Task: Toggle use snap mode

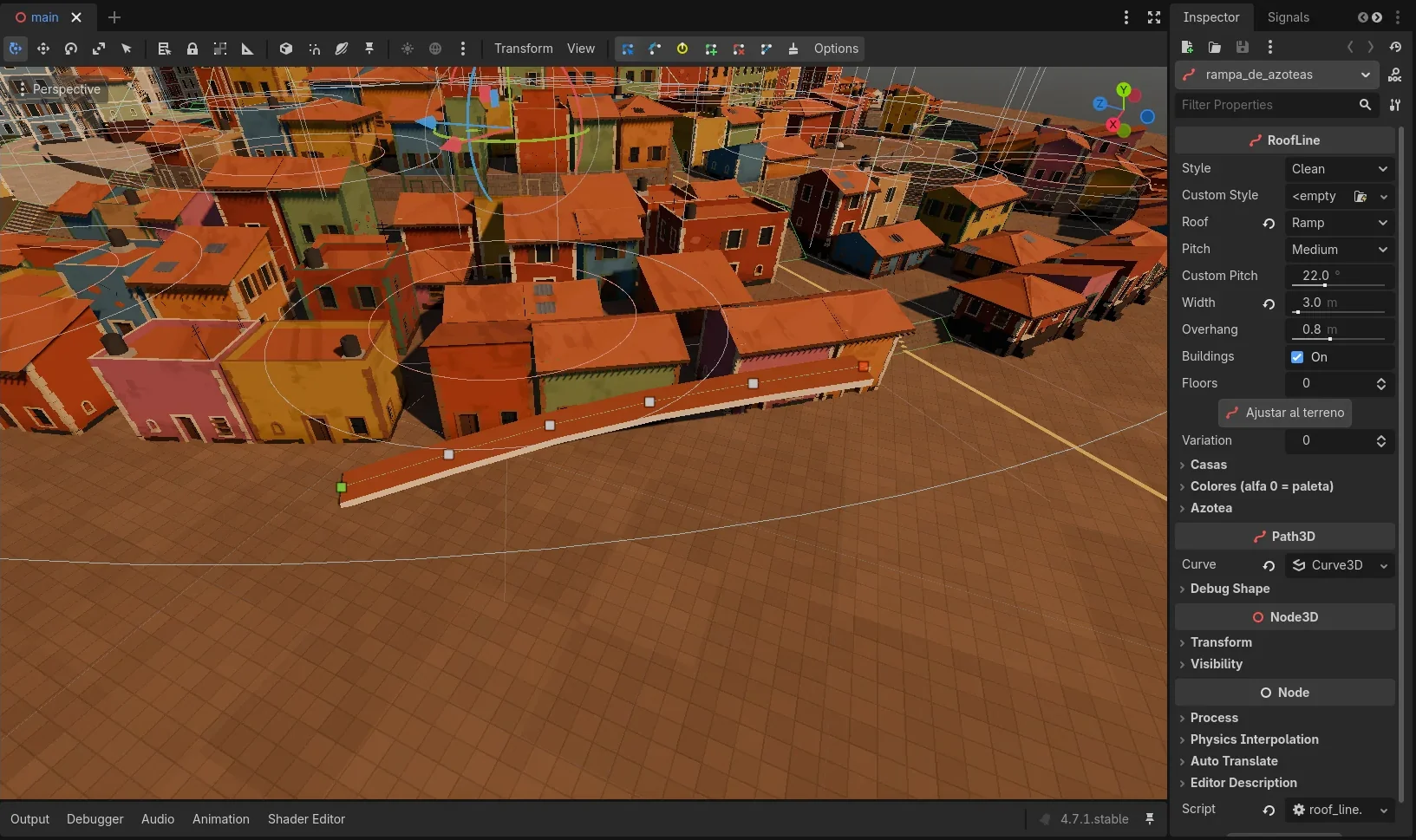Action: coord(314,49)
